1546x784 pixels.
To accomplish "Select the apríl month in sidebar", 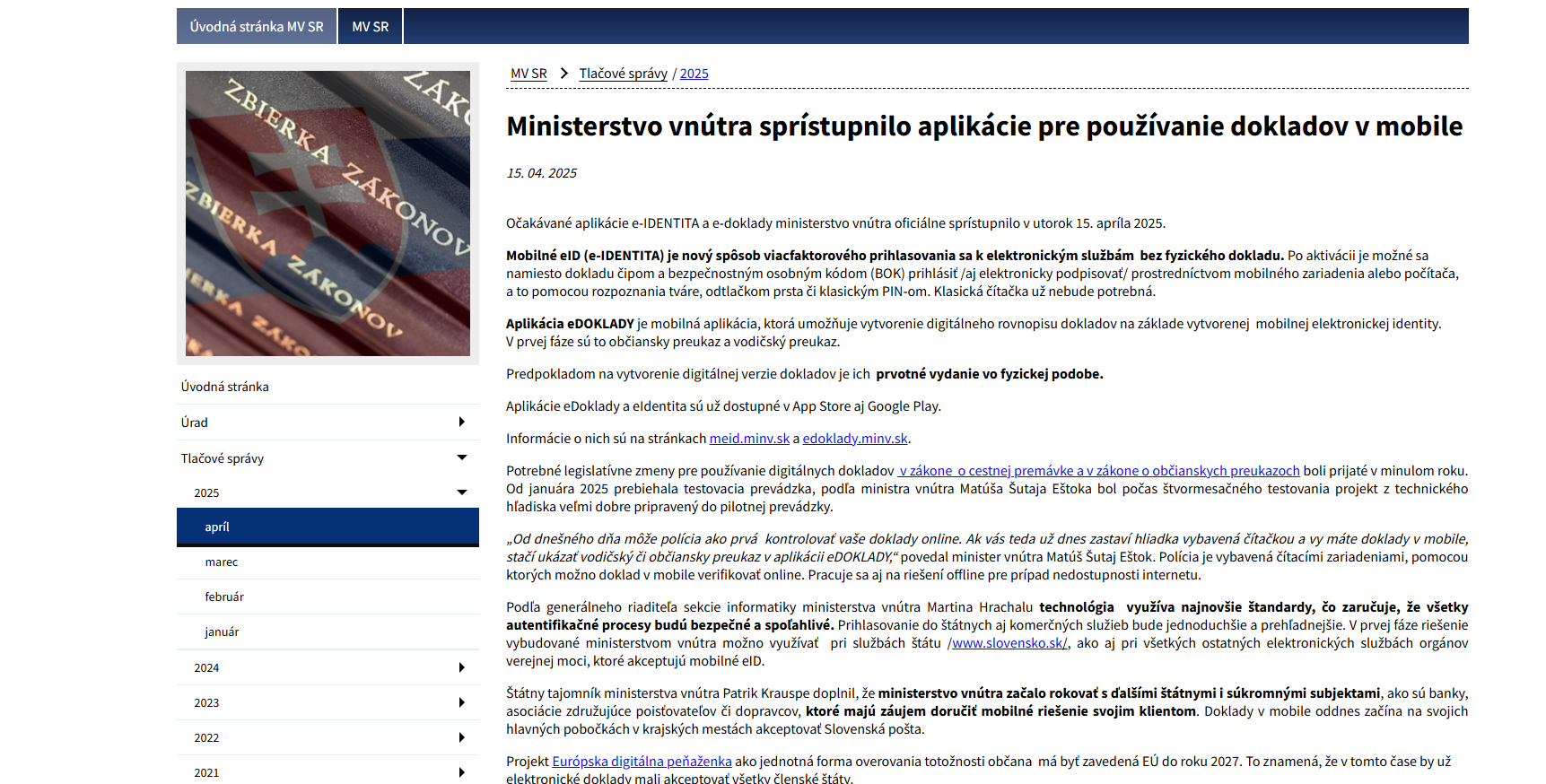I will click(217, 527).
